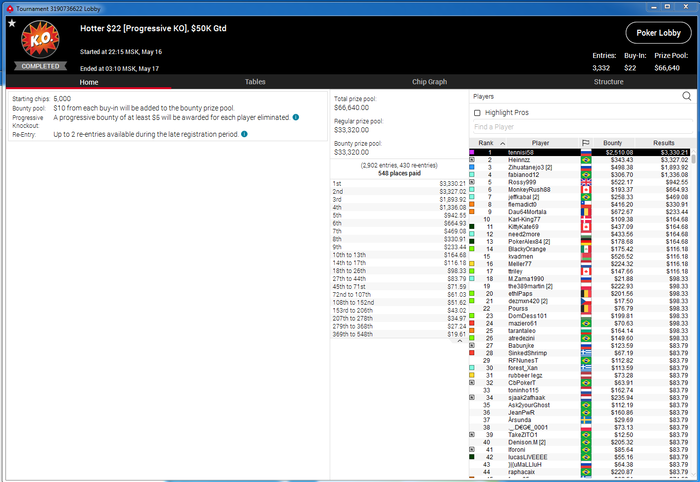Click the magenta color label for tennisl58
700x482 pixels.
tap(472, 152)
